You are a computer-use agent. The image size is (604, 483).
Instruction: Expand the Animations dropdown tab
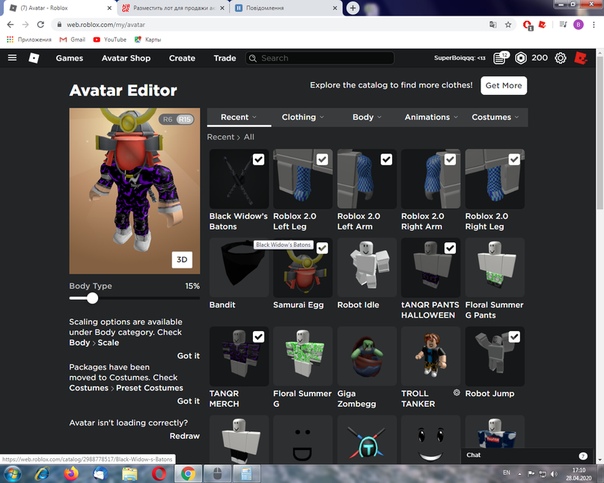[431, 117]
